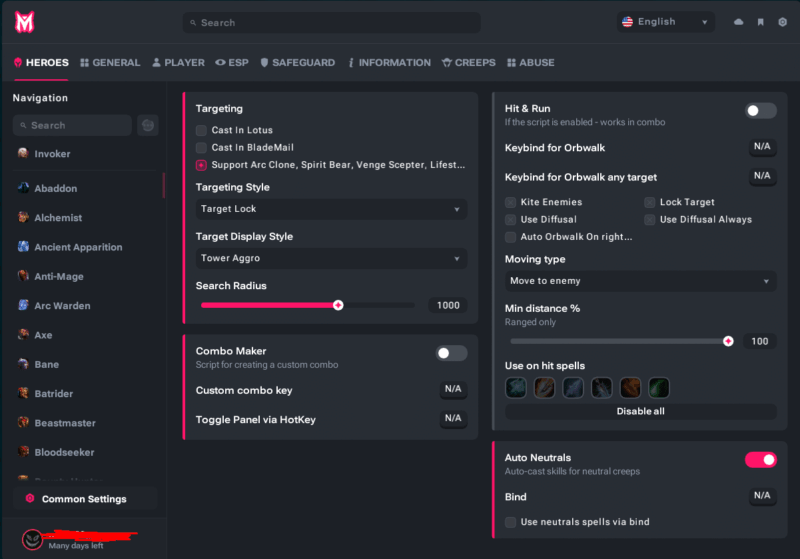800x559 pixels.
Task: Toggle the fifth on-hit spell icon
Action: [x=630, y=388]
